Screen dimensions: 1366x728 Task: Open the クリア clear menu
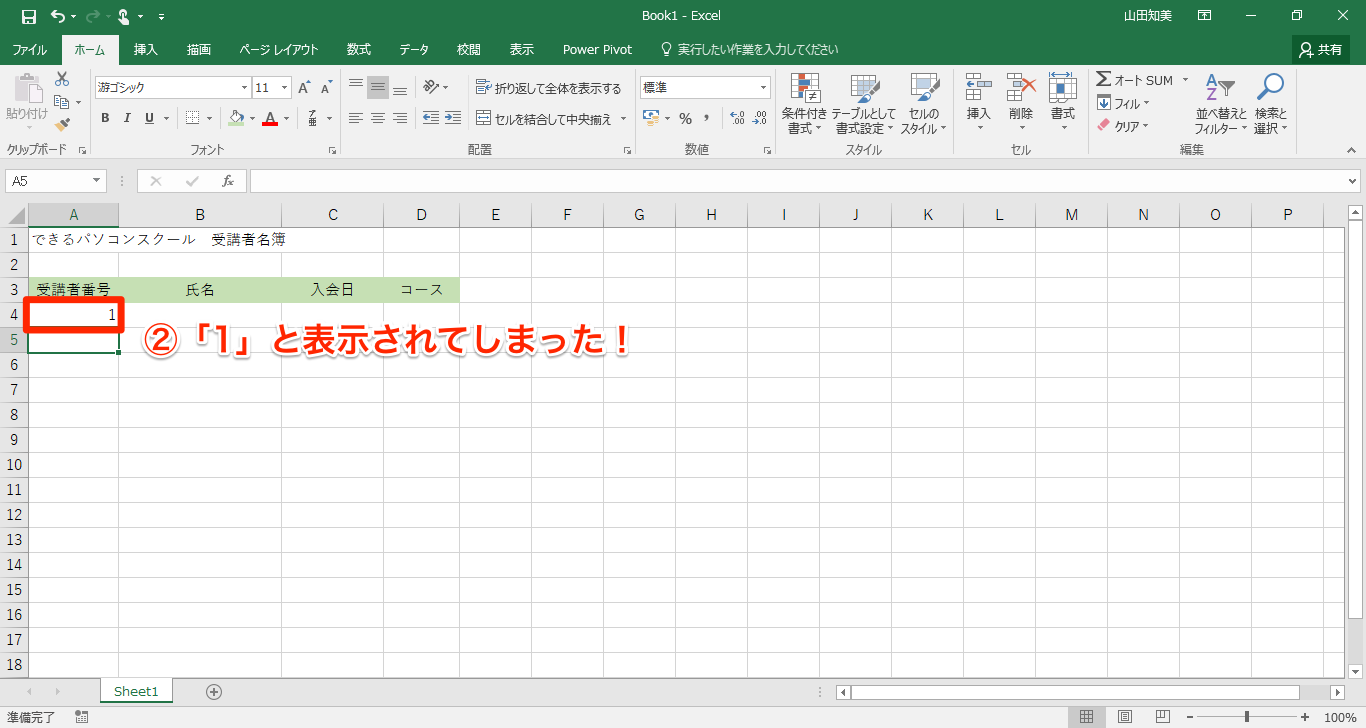(1123, 126)
